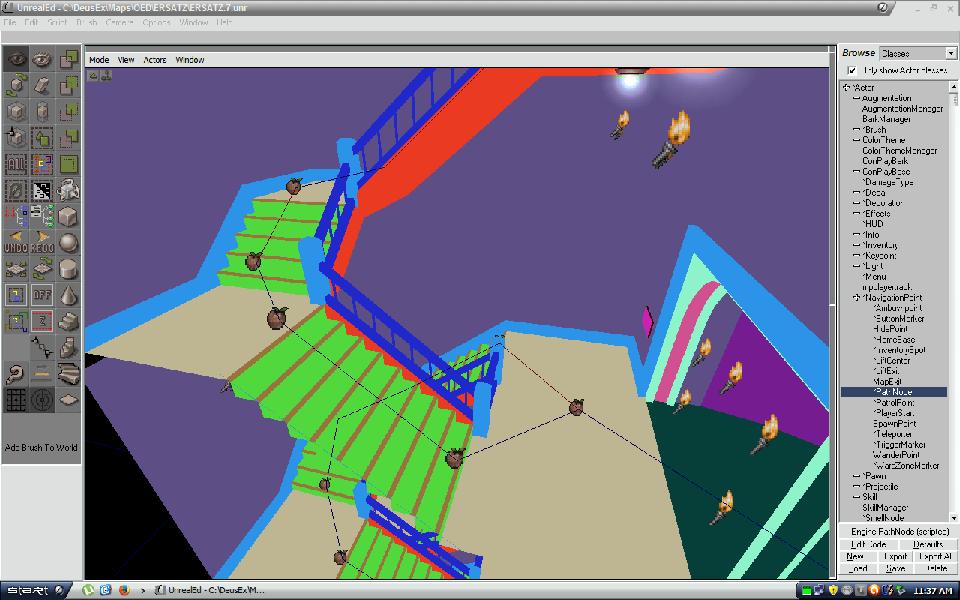Build a Cube brush
Screen dimensions: 960x600
pos(68,217)
